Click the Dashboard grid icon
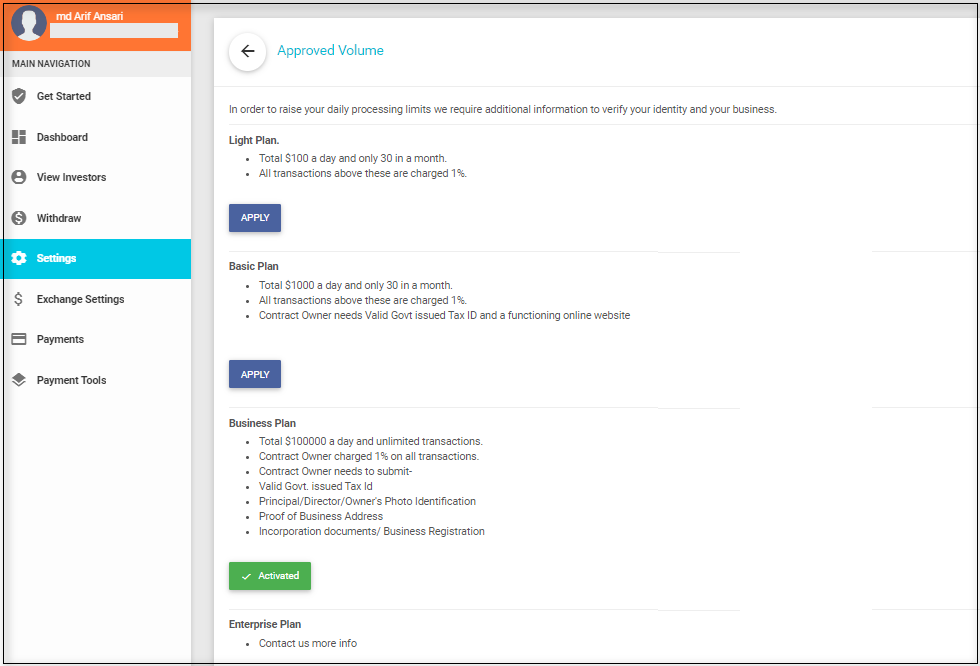Viewport: 980px width, 666px height. click(19, 137)
